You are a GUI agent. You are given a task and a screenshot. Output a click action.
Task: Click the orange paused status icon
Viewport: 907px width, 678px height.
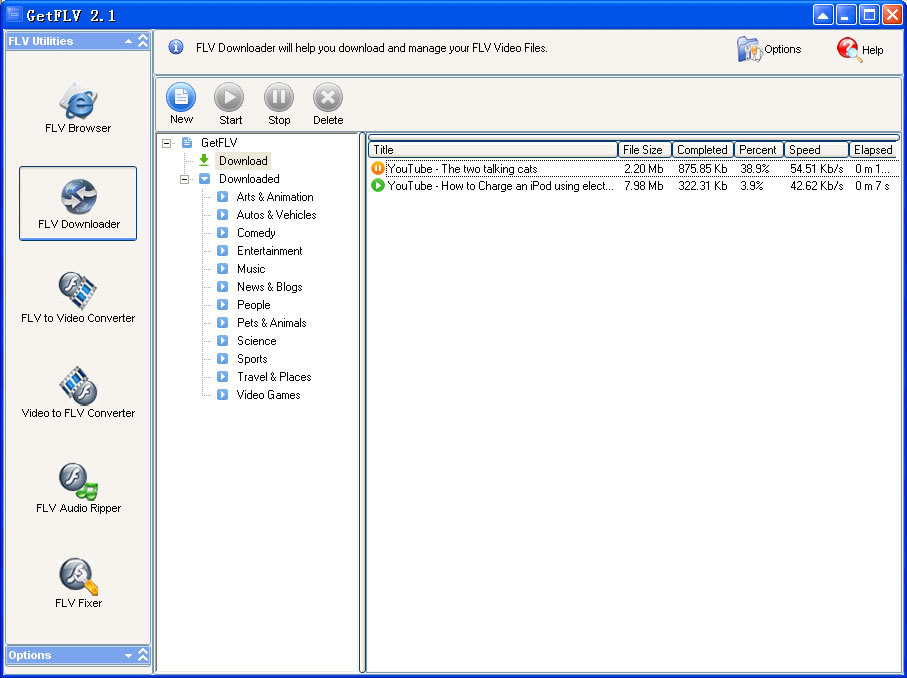pyautogui.click(x=378, y=168)
